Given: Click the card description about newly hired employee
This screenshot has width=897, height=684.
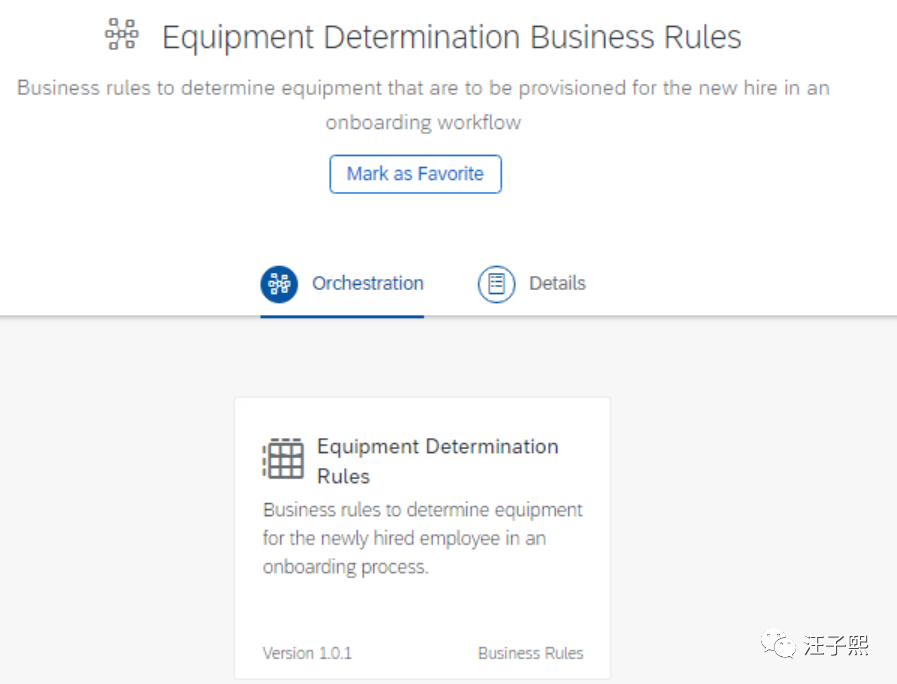Looking at the screenshot, I should click(422, 538).
